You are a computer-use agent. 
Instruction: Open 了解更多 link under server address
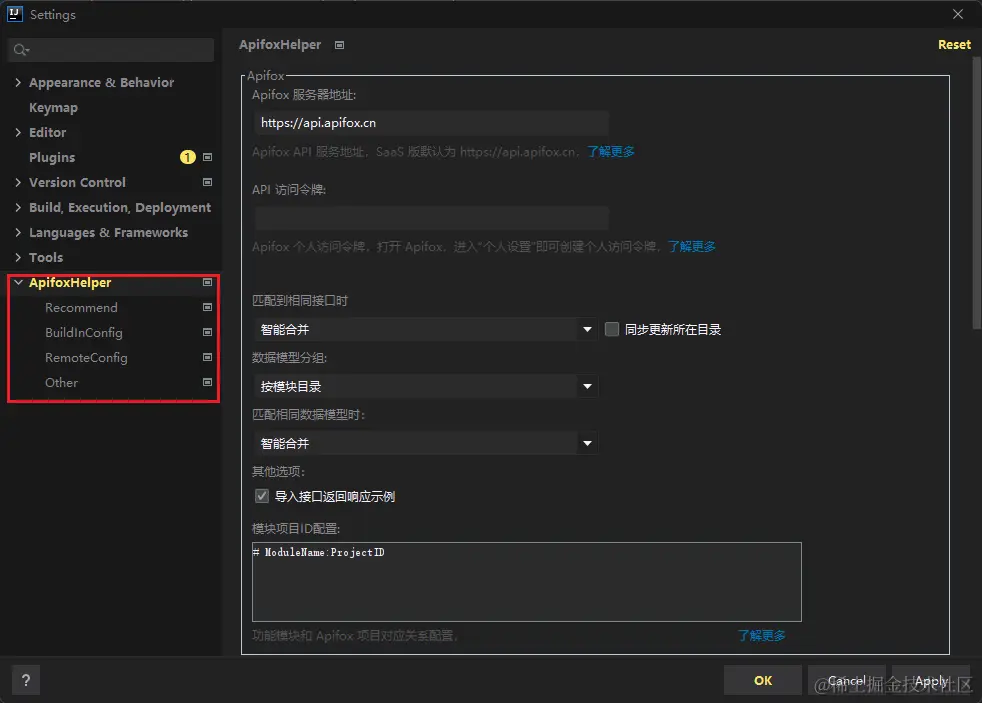tap(611, 151)
